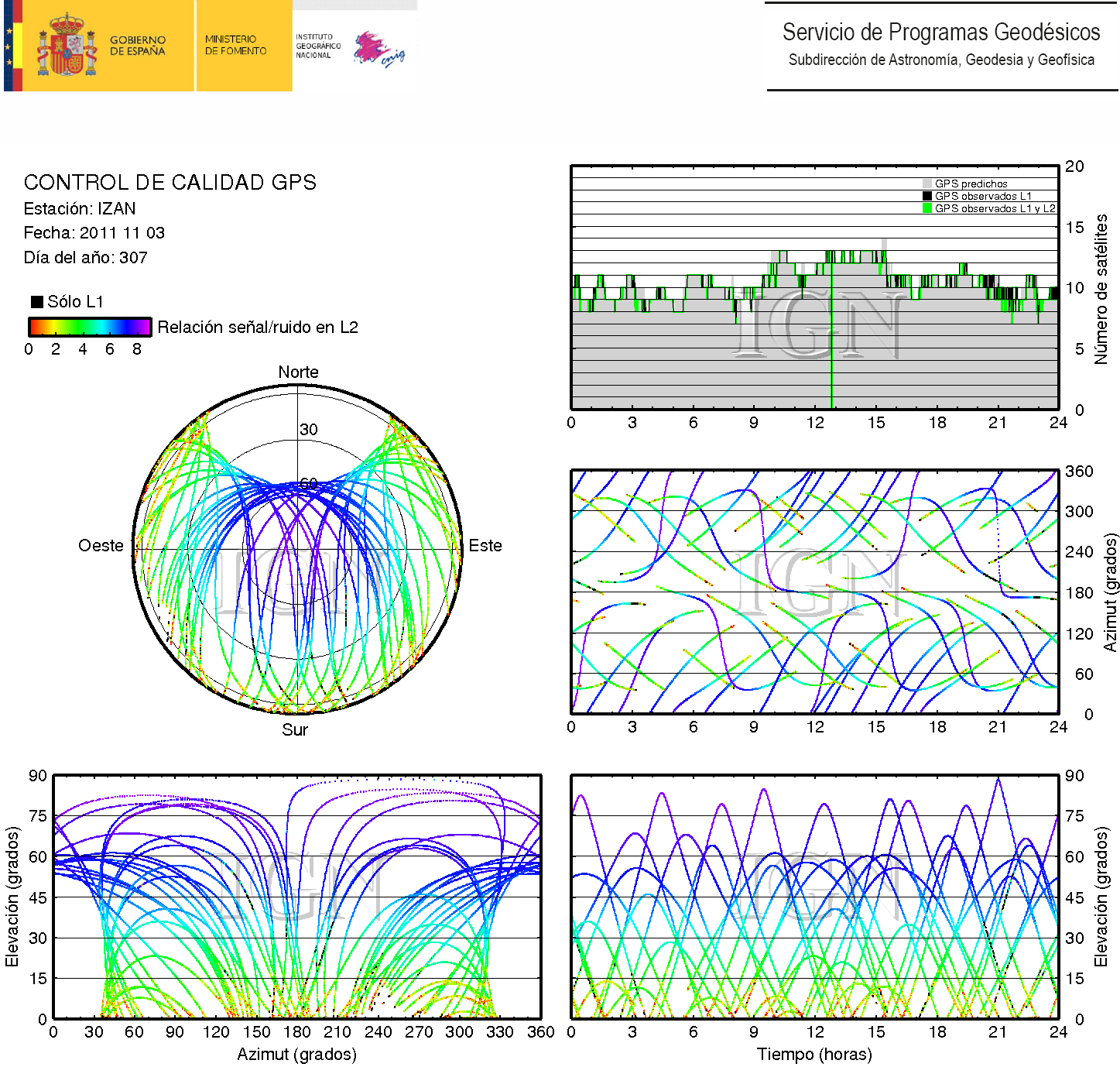The width and height of the screenshot is (1120, 1067).
Task: Click the gray GPS predichos legend marker
Action: (927, 184)
